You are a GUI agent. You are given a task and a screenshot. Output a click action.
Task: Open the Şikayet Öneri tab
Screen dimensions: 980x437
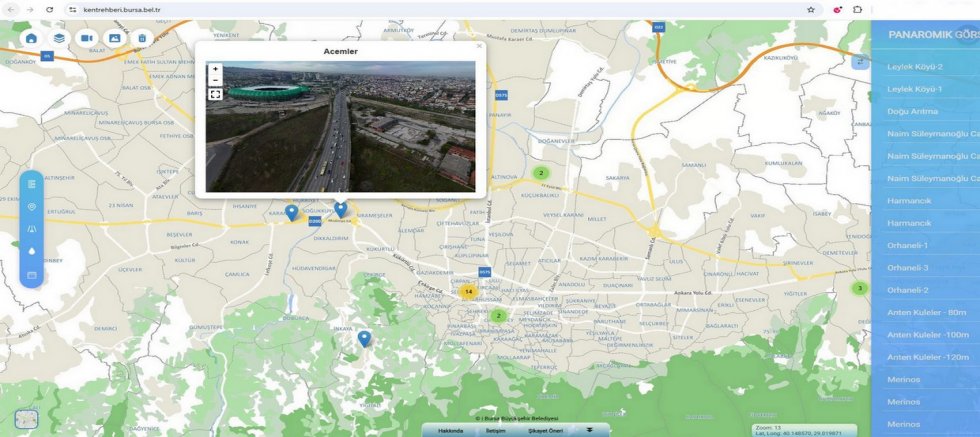pos(545,431)
